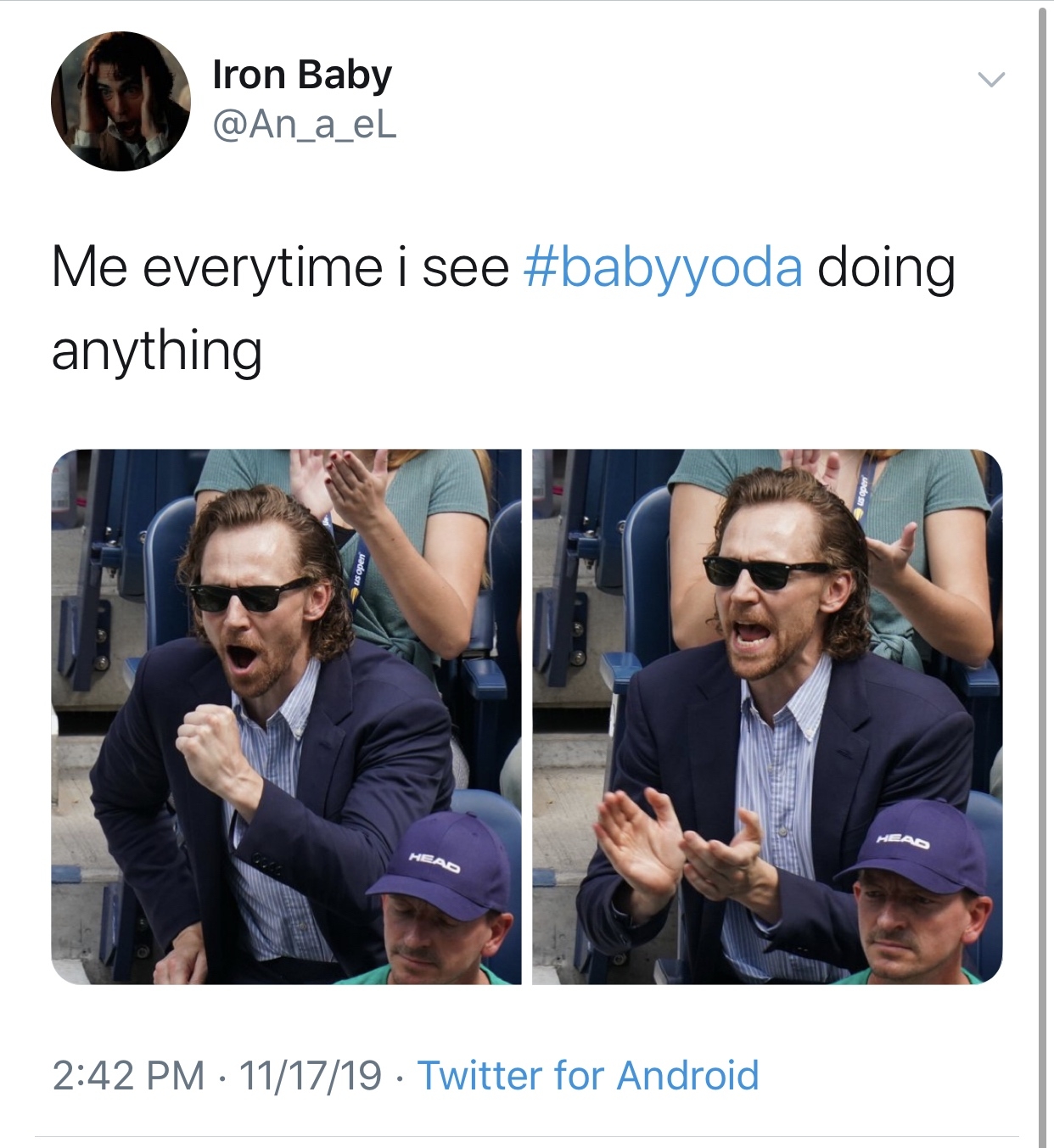Expand the down-arrow at the tweet's top right
This screenshot has width=1054, height=1148.
(x=990, y=81)
